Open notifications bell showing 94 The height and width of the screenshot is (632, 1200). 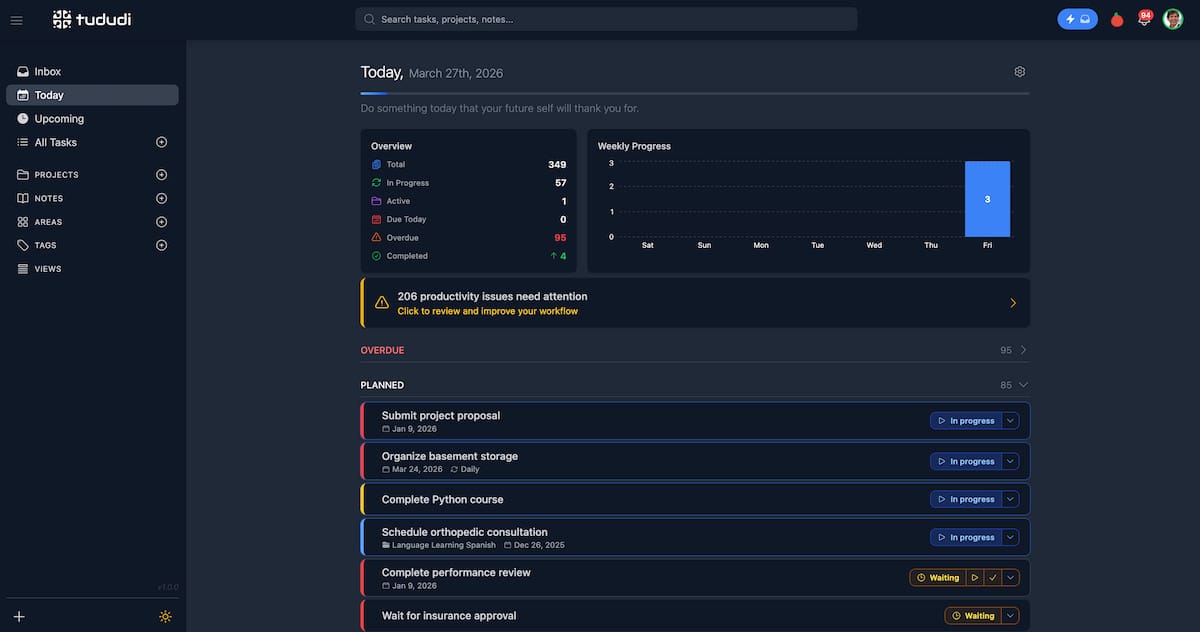(1144, 19)
